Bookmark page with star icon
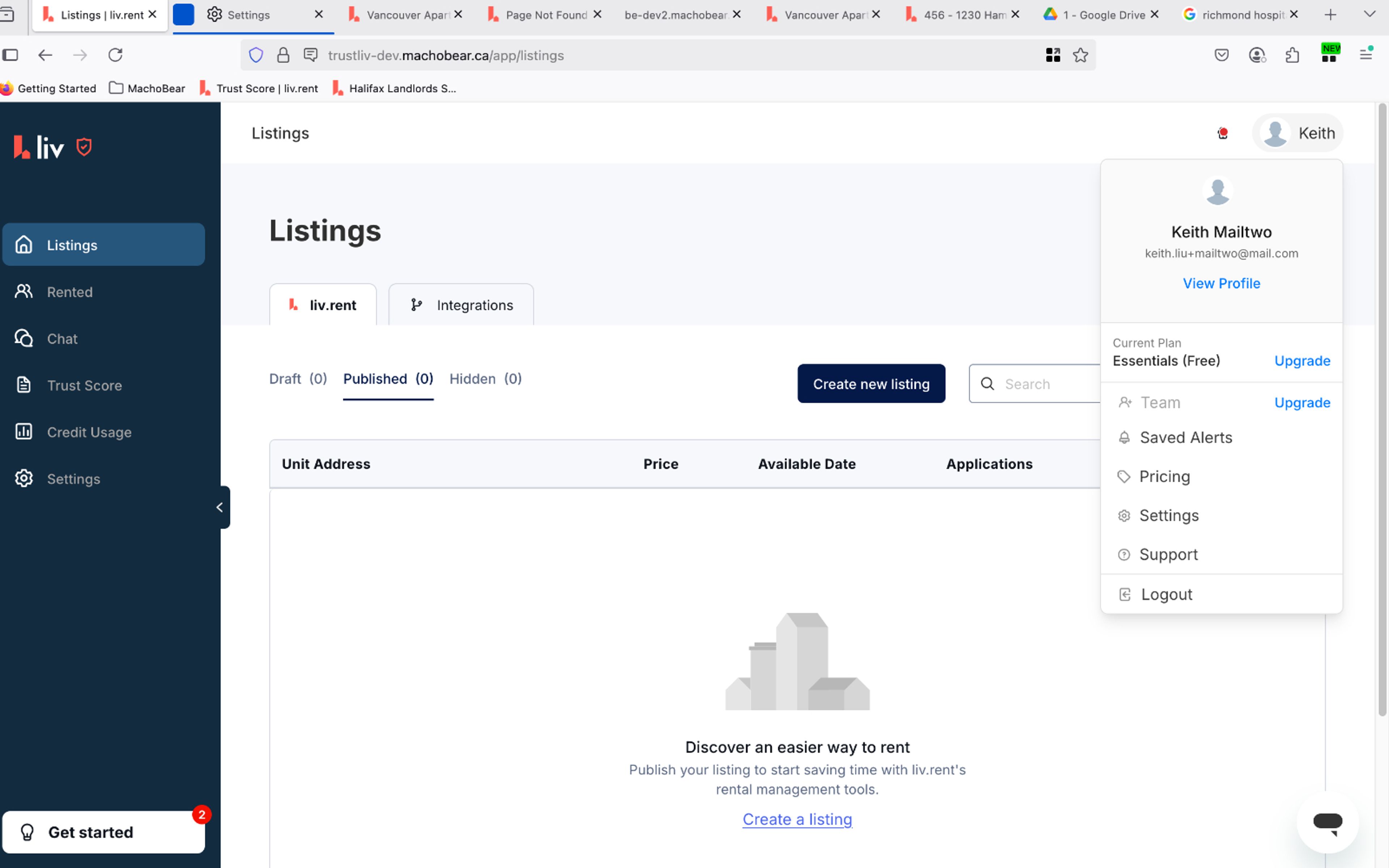Viewport: 1389px width, 868px height. pos(1080,55)
